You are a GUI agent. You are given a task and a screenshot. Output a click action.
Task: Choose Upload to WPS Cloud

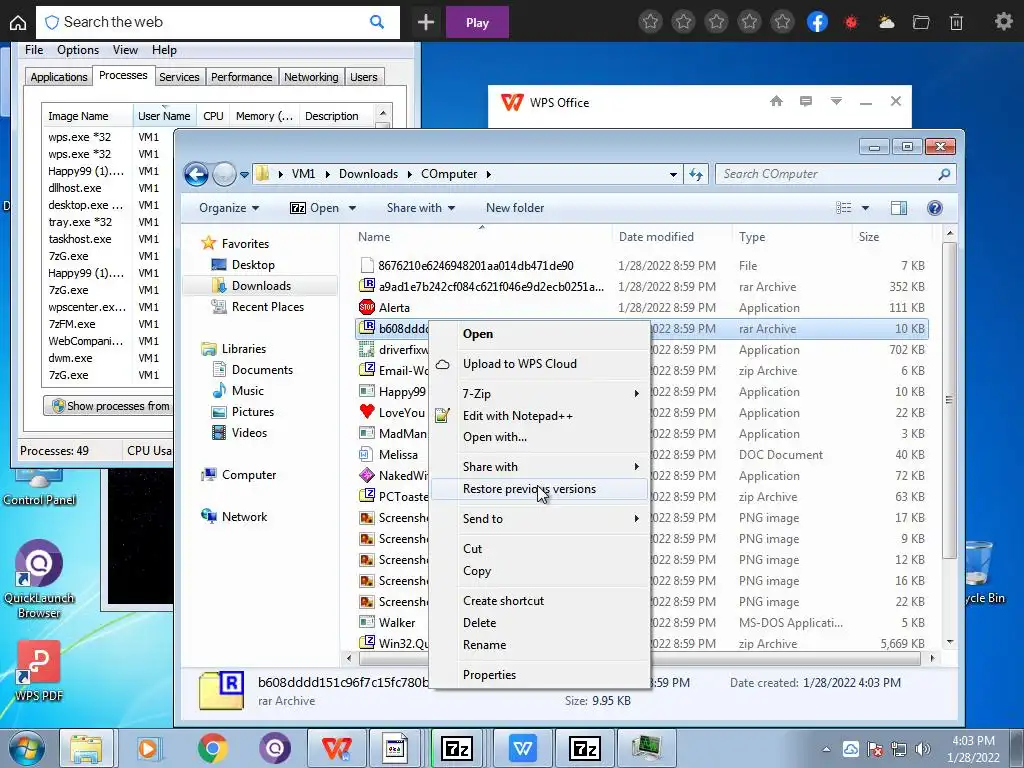[x=541, y=364]
